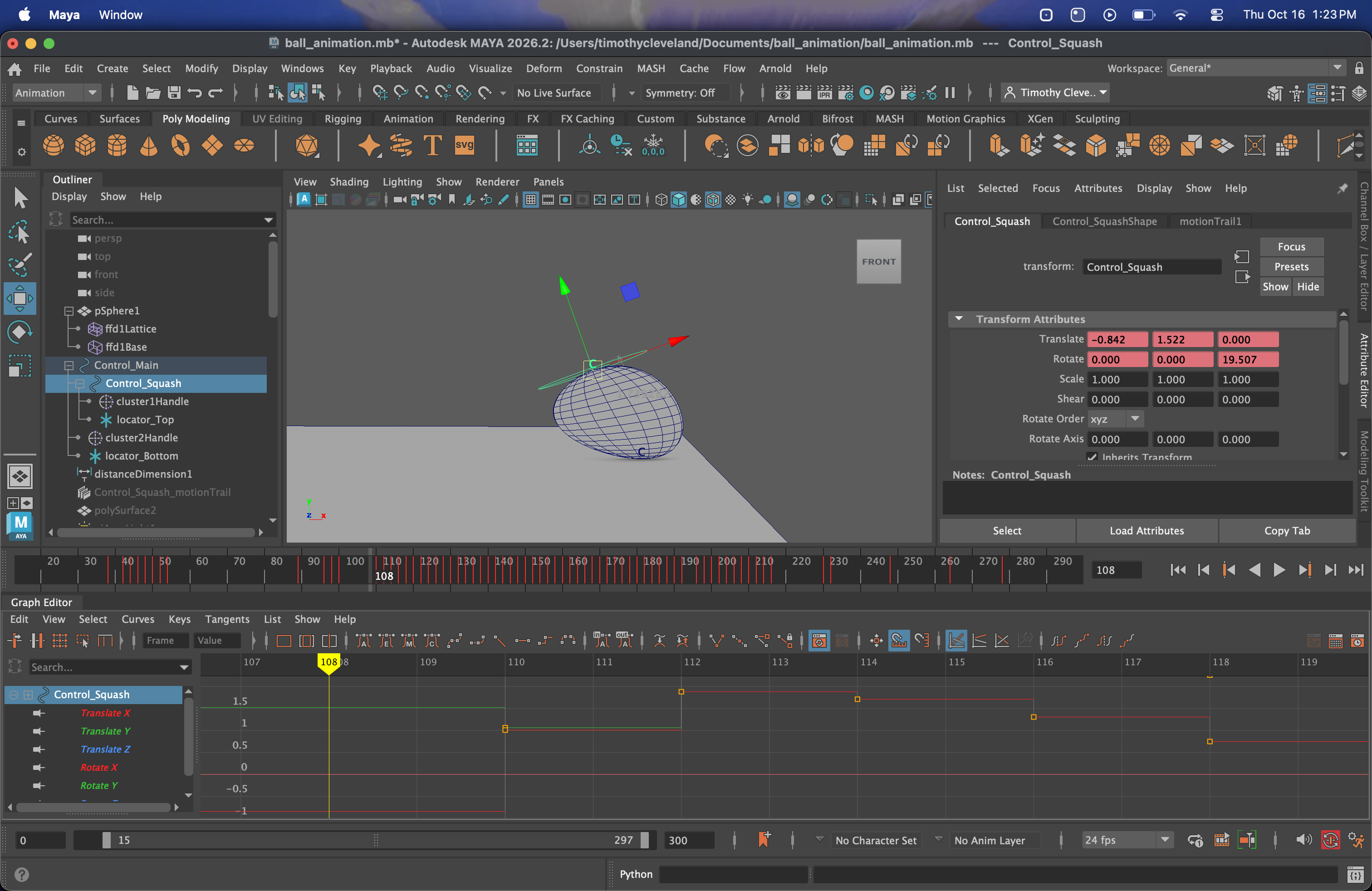Click the SVG shelf icon

click(464, 145)
